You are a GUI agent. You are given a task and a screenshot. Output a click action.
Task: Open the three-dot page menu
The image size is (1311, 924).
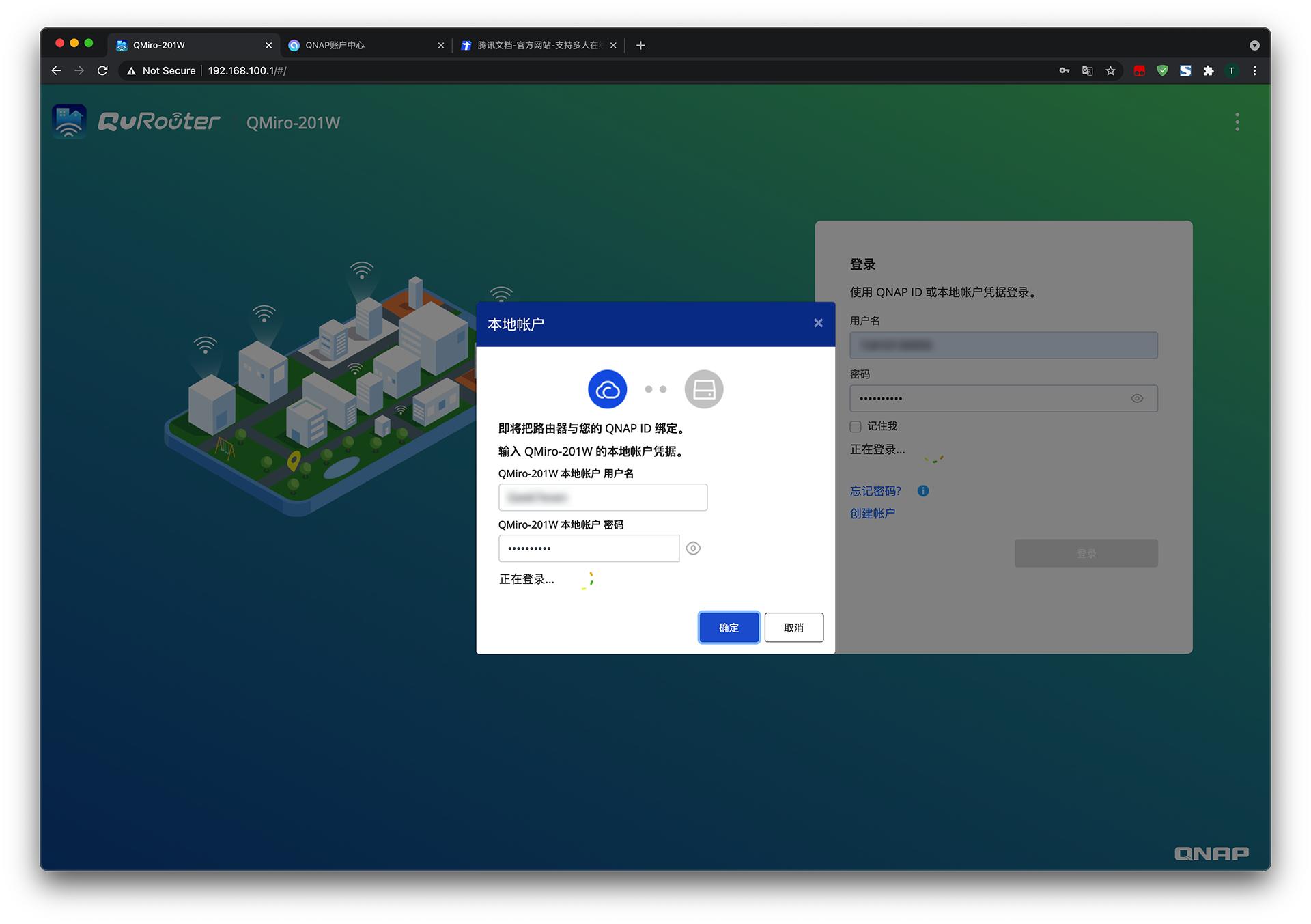tap(1237, 122)
